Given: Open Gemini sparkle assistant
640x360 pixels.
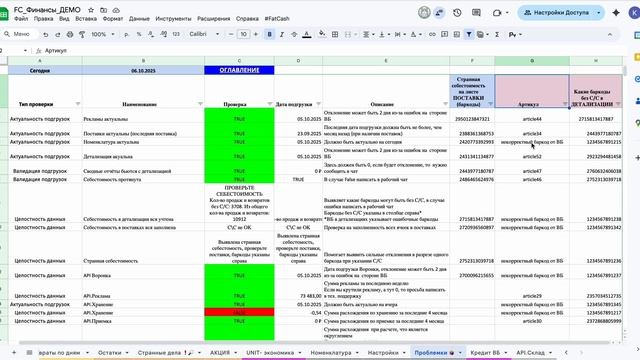Looking at the screenshot, I should click(x=616, y=13).
